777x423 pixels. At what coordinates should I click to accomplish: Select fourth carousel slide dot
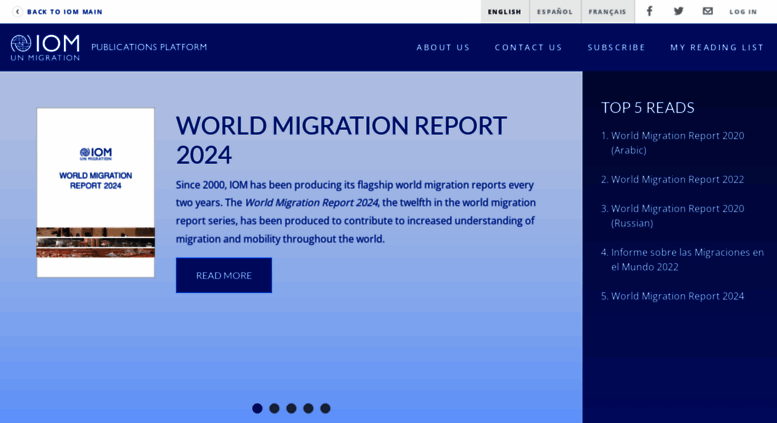(x=308, y=408)
